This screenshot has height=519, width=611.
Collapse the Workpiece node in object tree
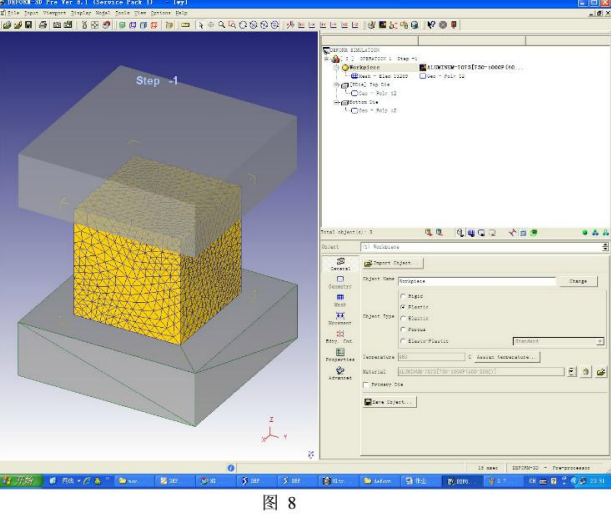tap(337, 67)
